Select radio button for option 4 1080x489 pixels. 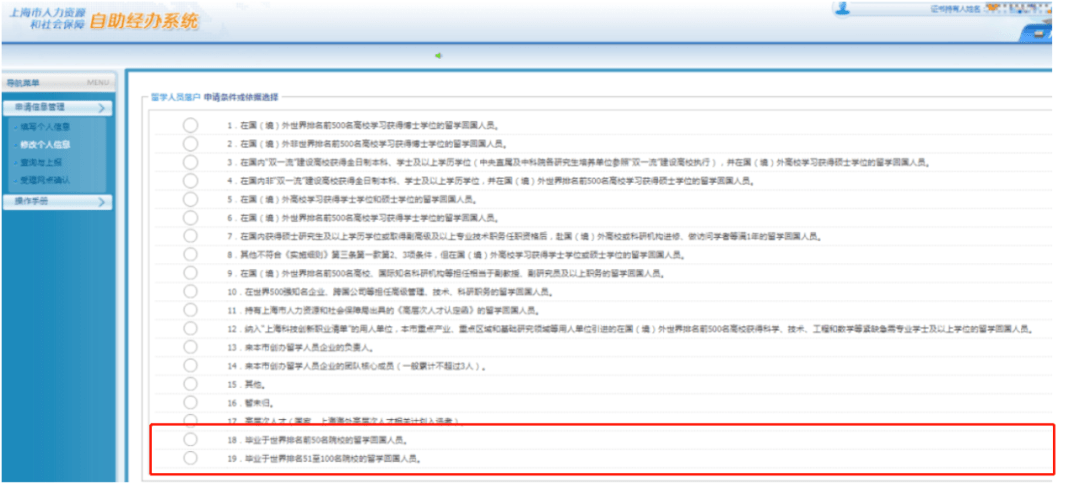pos(191,180)
